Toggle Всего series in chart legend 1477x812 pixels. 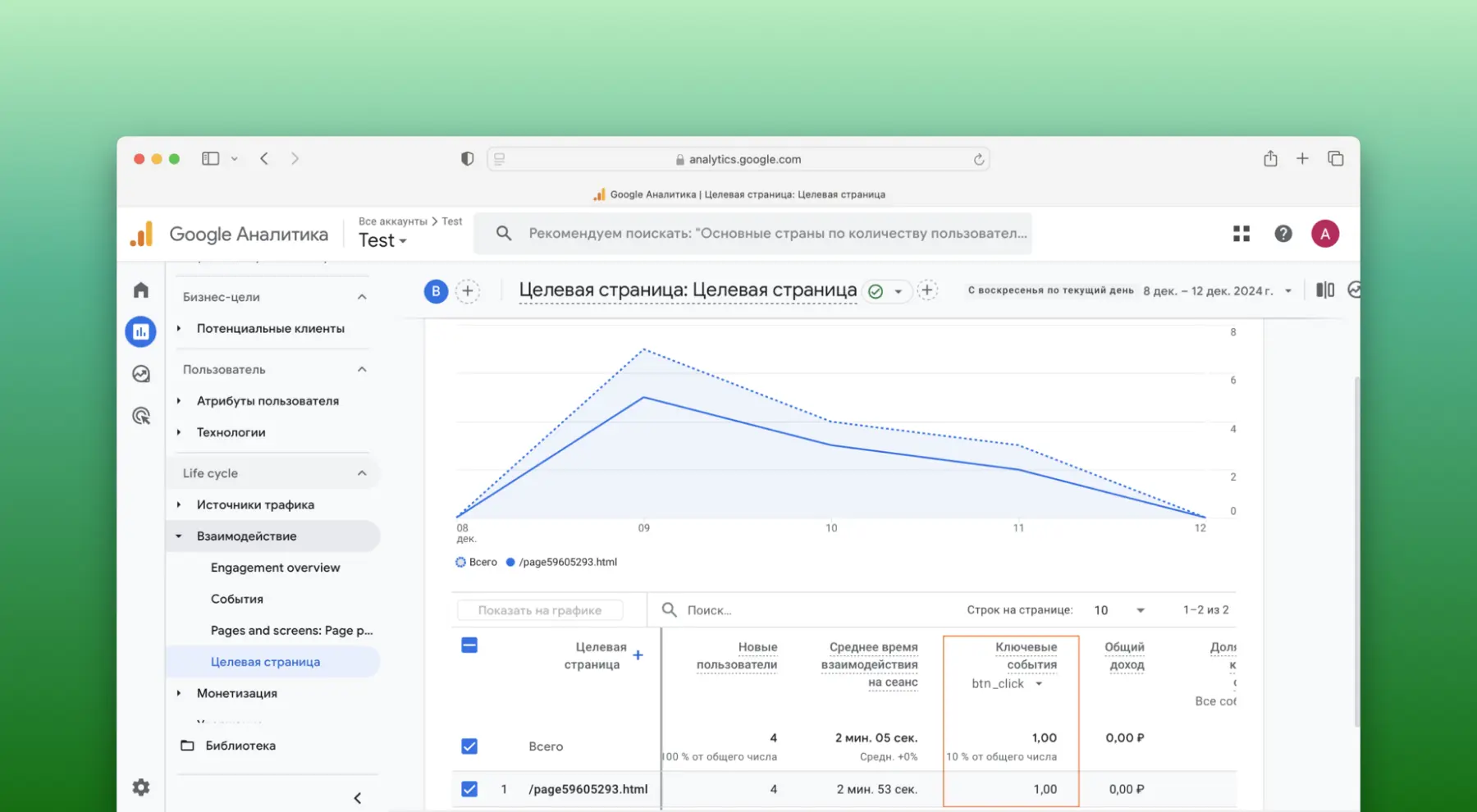[x=477, y=562]
